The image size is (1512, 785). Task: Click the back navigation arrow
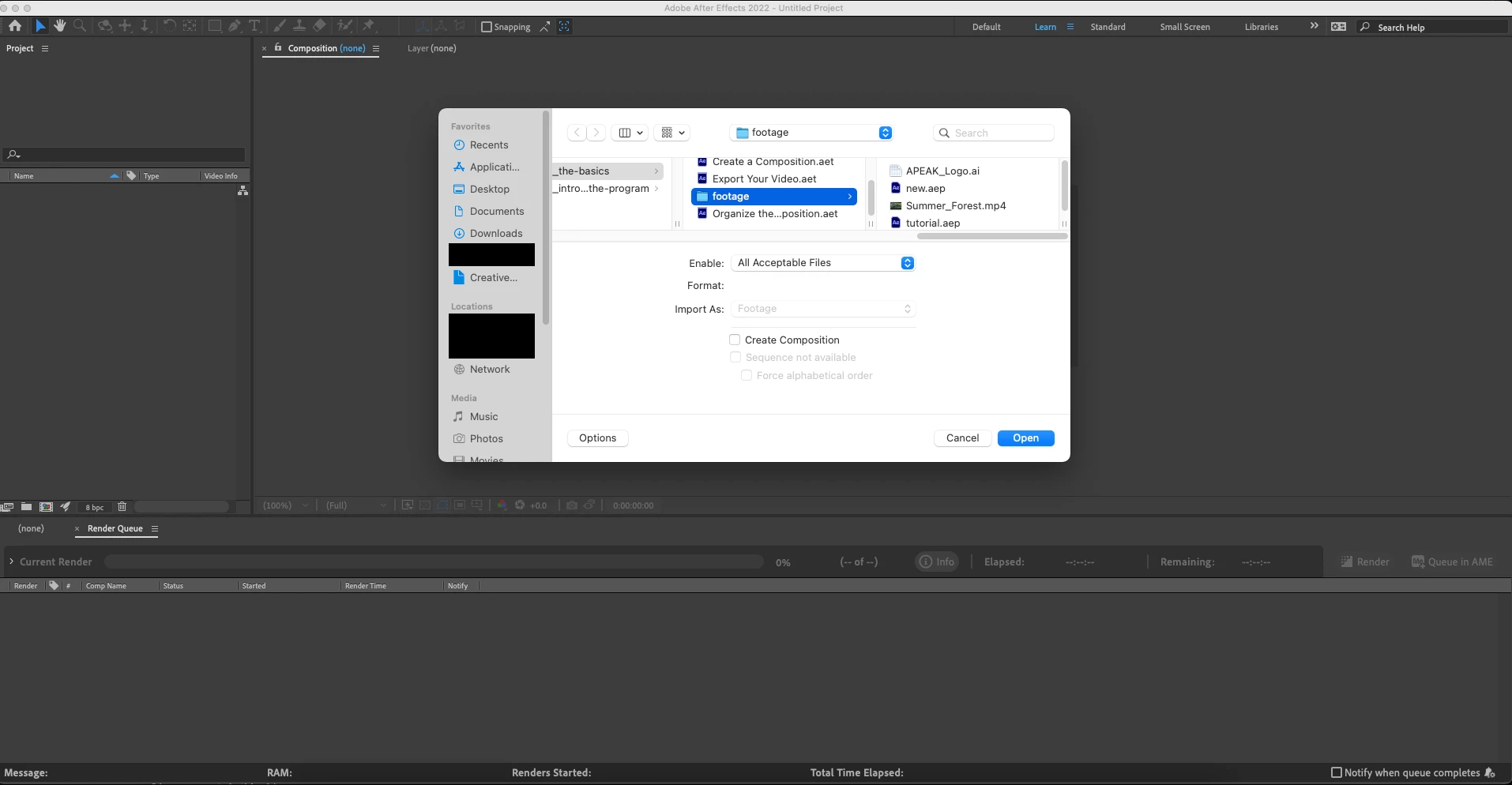click(577, 133)
